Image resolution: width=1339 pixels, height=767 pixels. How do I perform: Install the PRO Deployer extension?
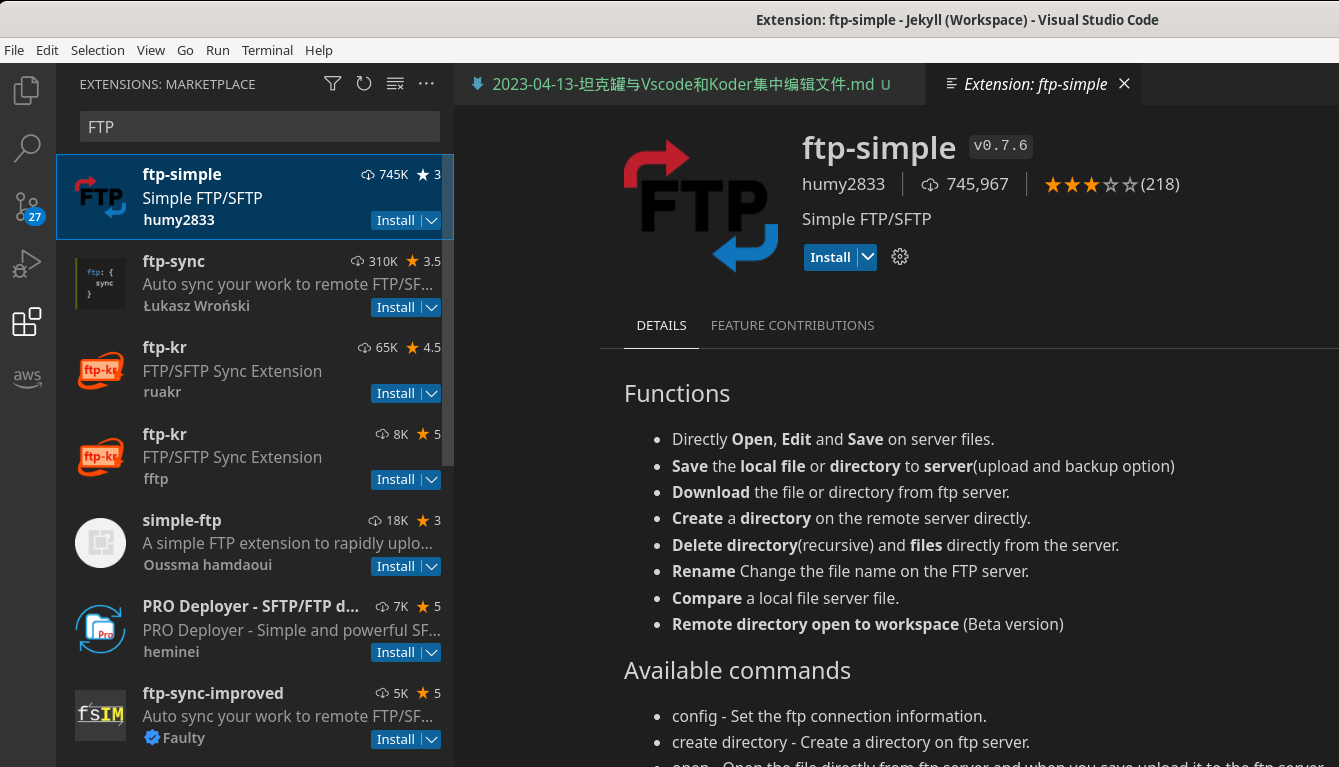coord(396,652)
